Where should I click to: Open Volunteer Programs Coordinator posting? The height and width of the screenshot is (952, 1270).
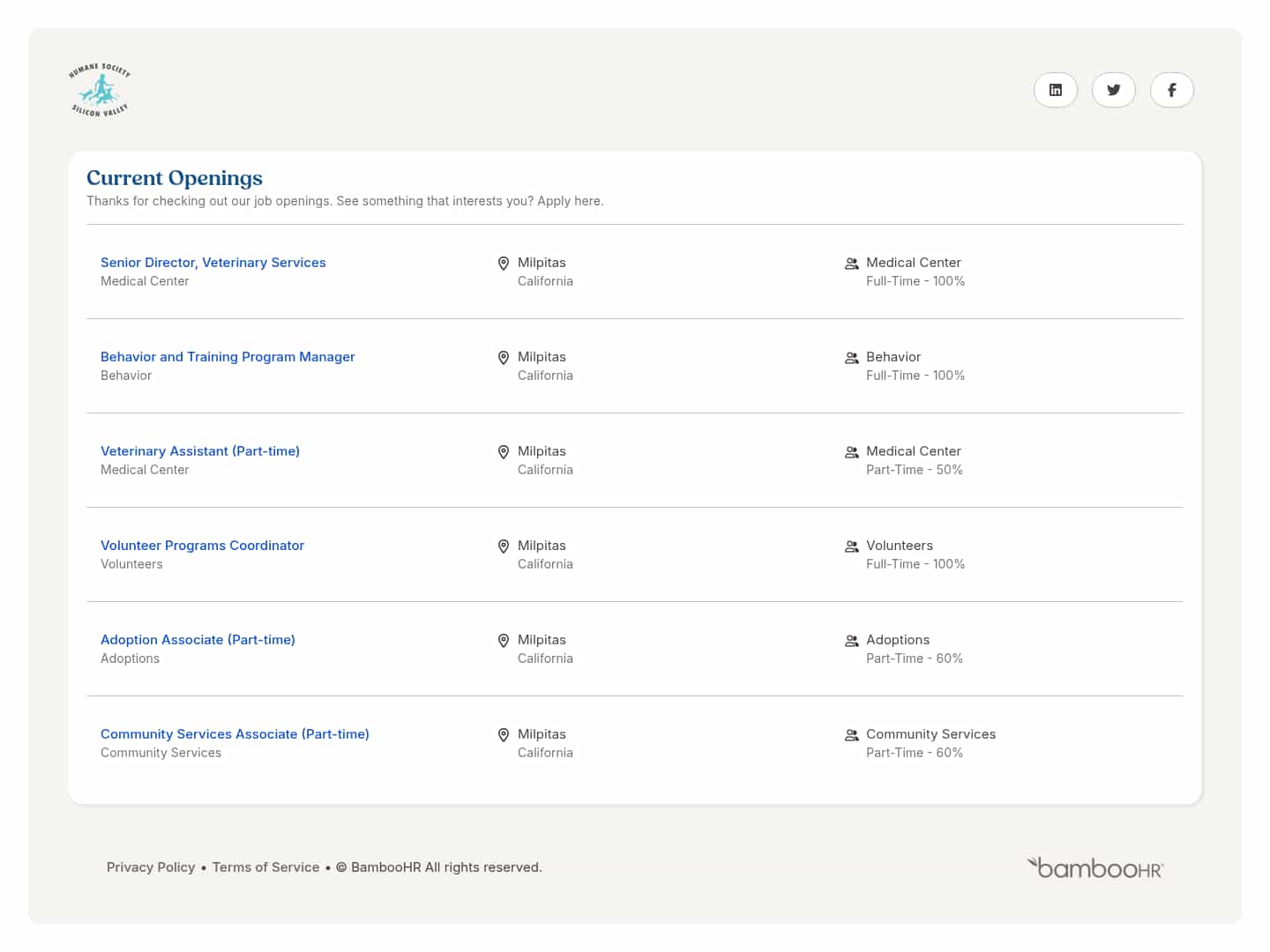[x=202, y=546]
